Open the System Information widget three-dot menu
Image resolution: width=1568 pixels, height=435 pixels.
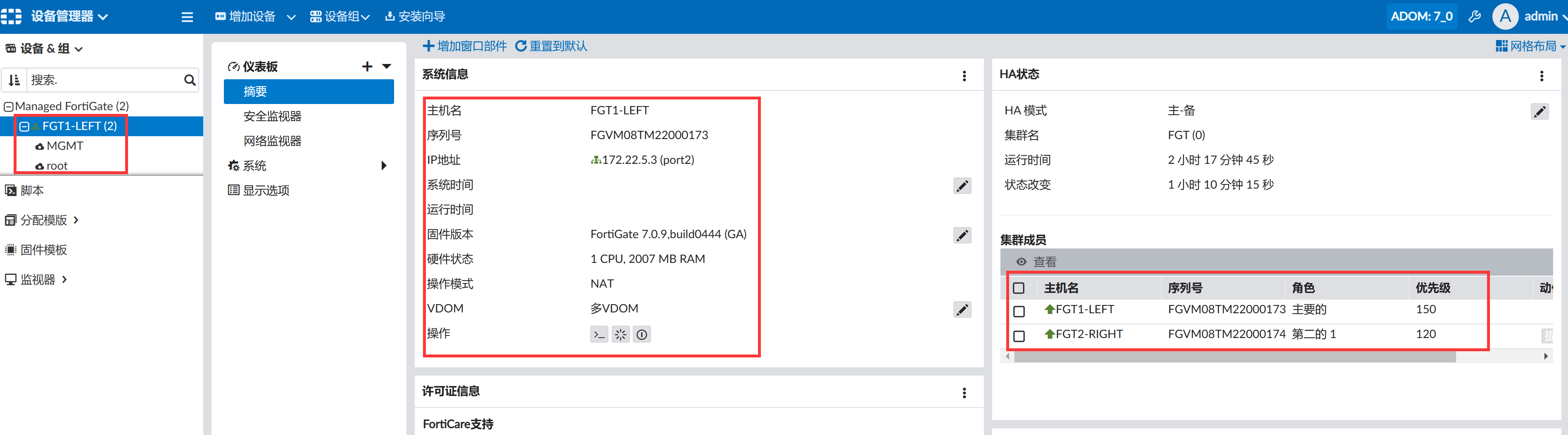[964, 76]
